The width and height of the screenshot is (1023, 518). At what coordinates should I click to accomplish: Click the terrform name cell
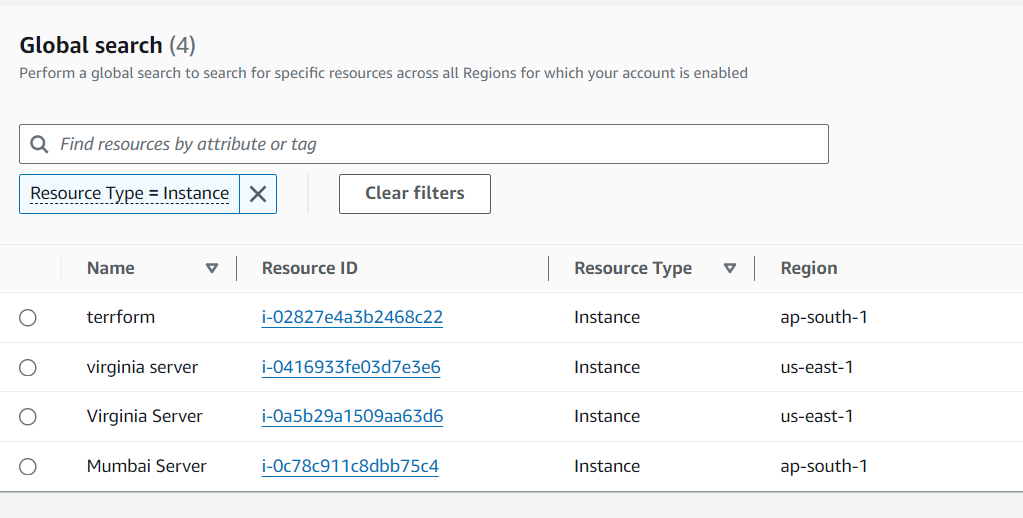click(121, 317)
